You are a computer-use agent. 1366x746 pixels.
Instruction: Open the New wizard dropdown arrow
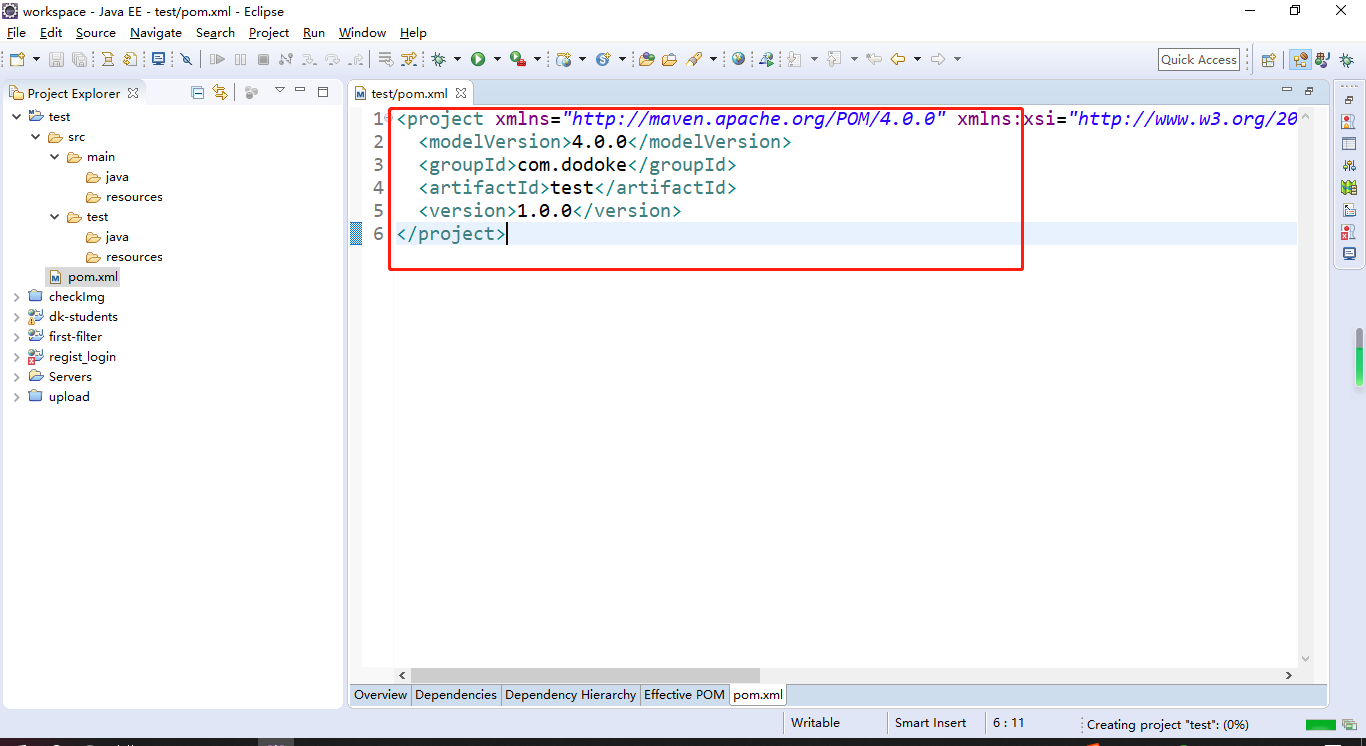[36, 59]
